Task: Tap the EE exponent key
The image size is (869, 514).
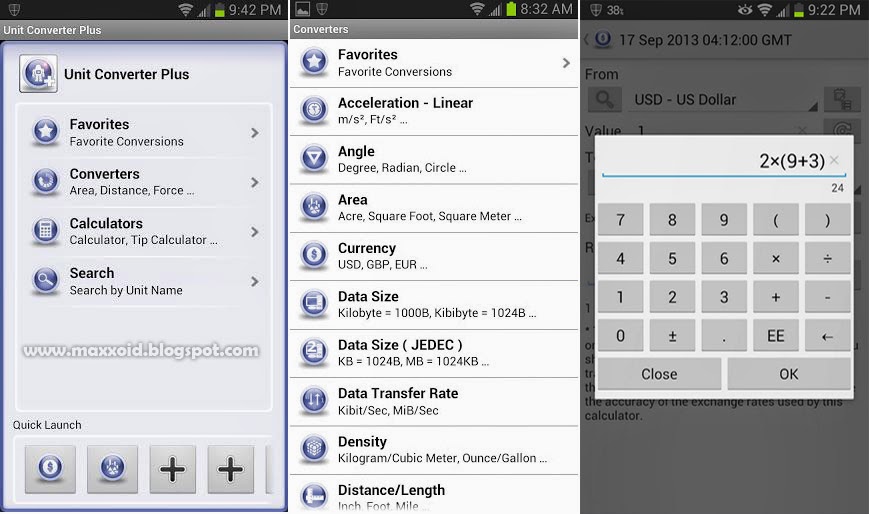Action: pyautogui.click(x=776, y=335)
